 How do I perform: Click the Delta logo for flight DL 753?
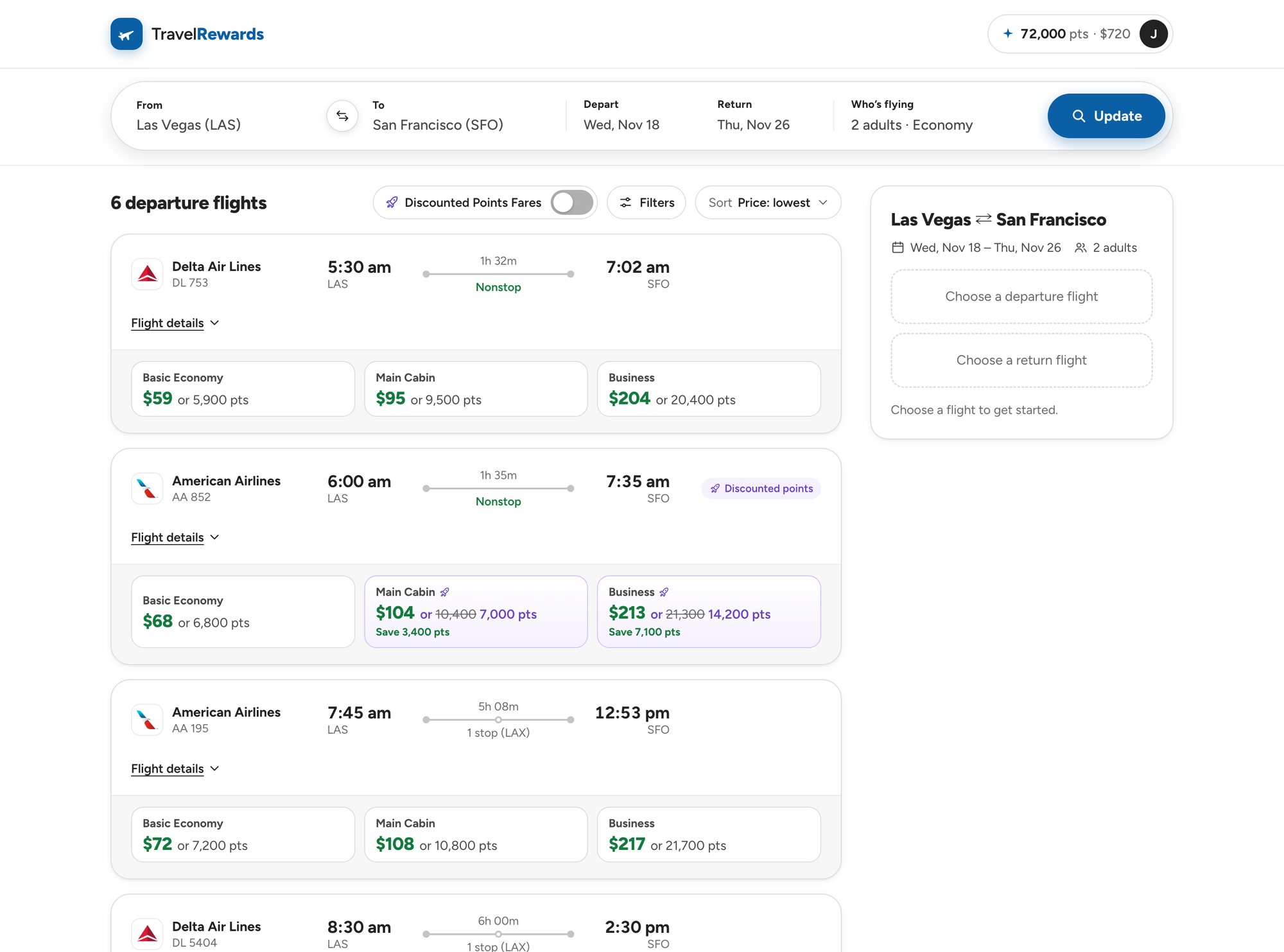(147, 274)
